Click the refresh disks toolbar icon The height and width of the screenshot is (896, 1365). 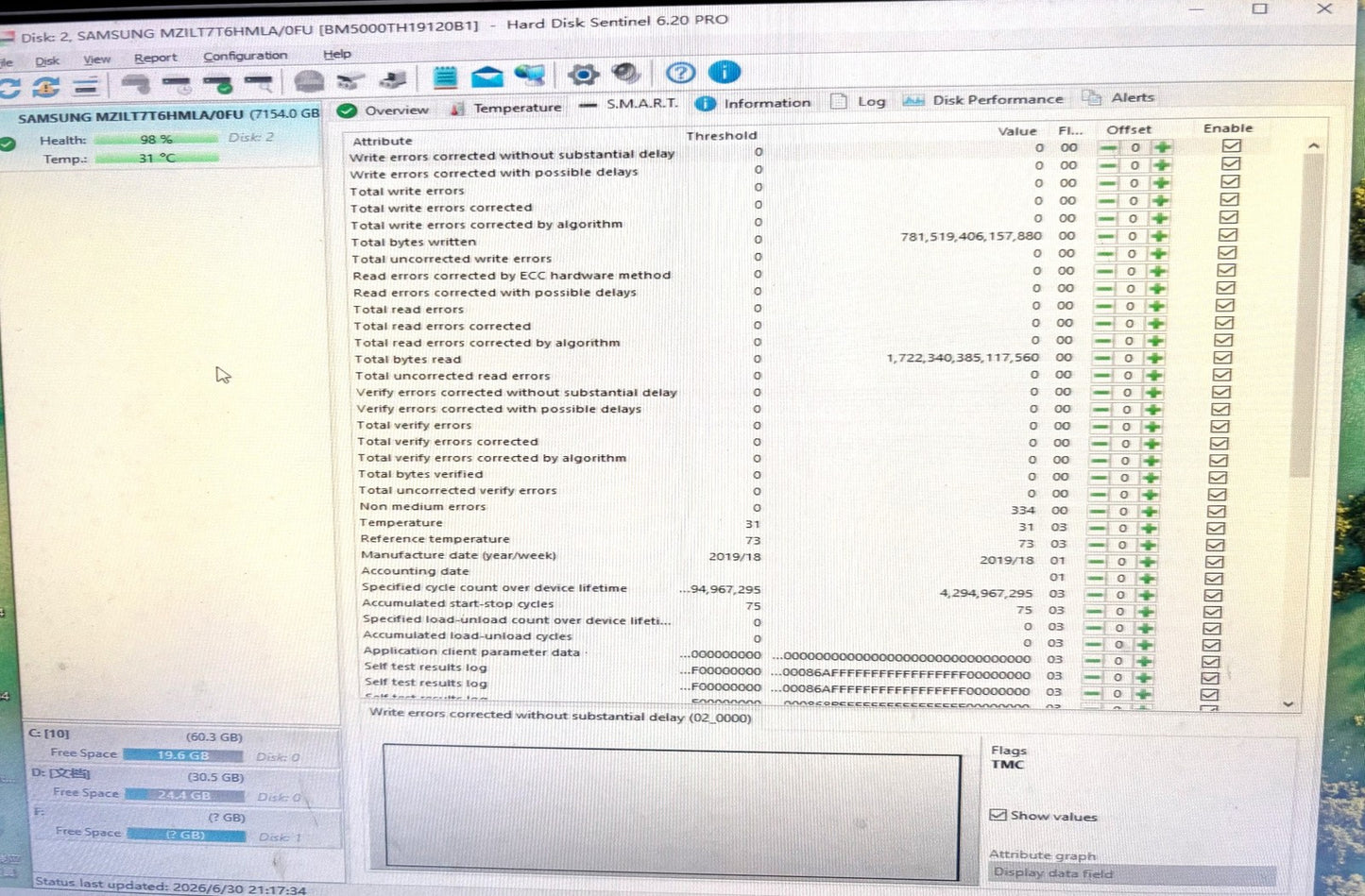(10, 88)
